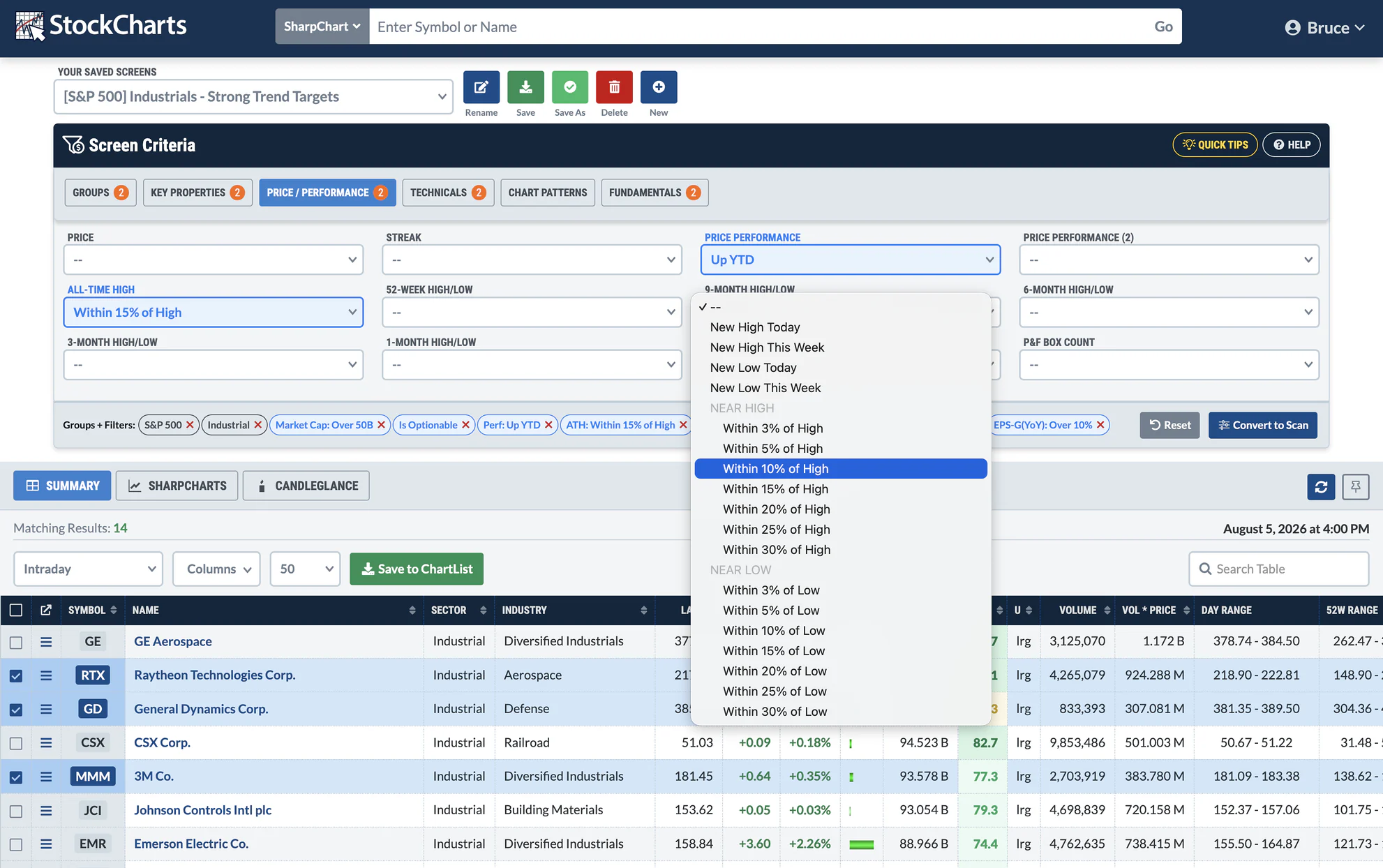Viewport: 1383px width, 868px height.
Task: Remove the S&P 500 filter chip
Action: coord(190,425)
